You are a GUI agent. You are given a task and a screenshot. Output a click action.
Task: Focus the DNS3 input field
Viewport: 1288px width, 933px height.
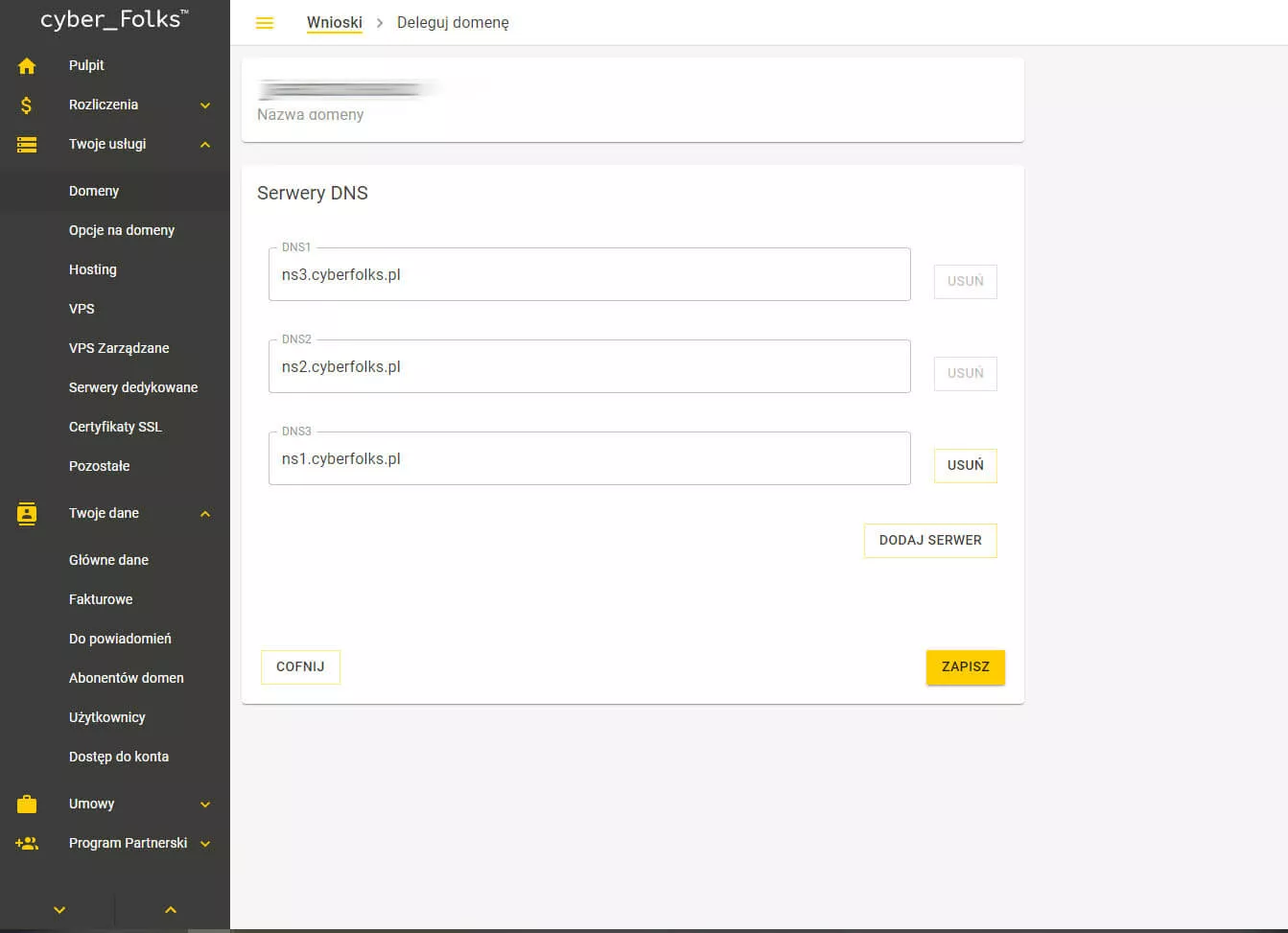coord(590,458)
